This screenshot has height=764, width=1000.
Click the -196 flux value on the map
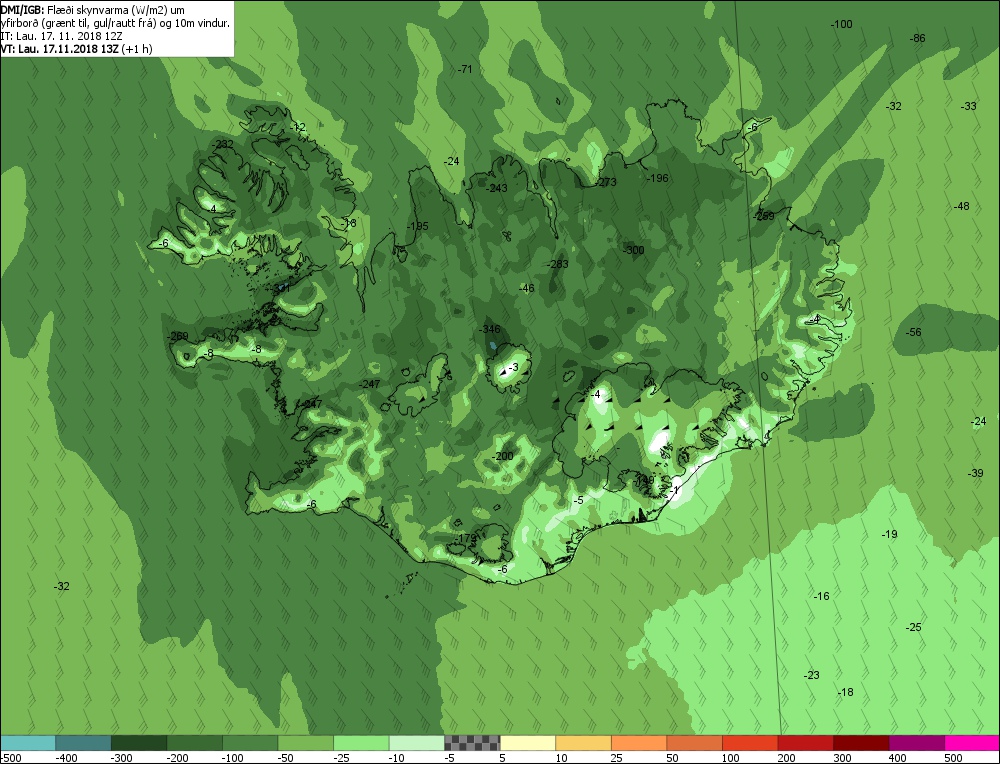tap(658, 178)
